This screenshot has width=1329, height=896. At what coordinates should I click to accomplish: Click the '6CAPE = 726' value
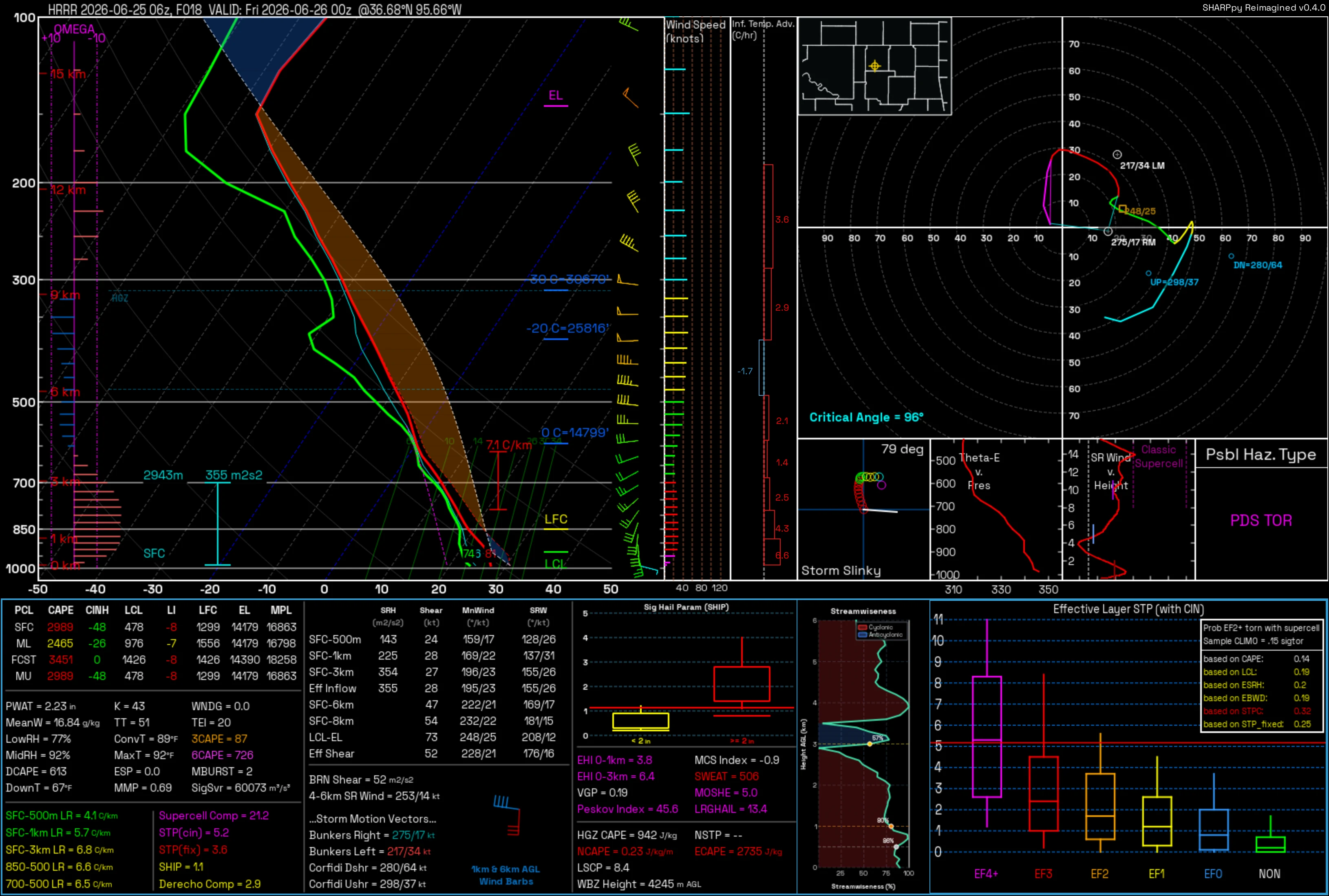pos(222,755)
